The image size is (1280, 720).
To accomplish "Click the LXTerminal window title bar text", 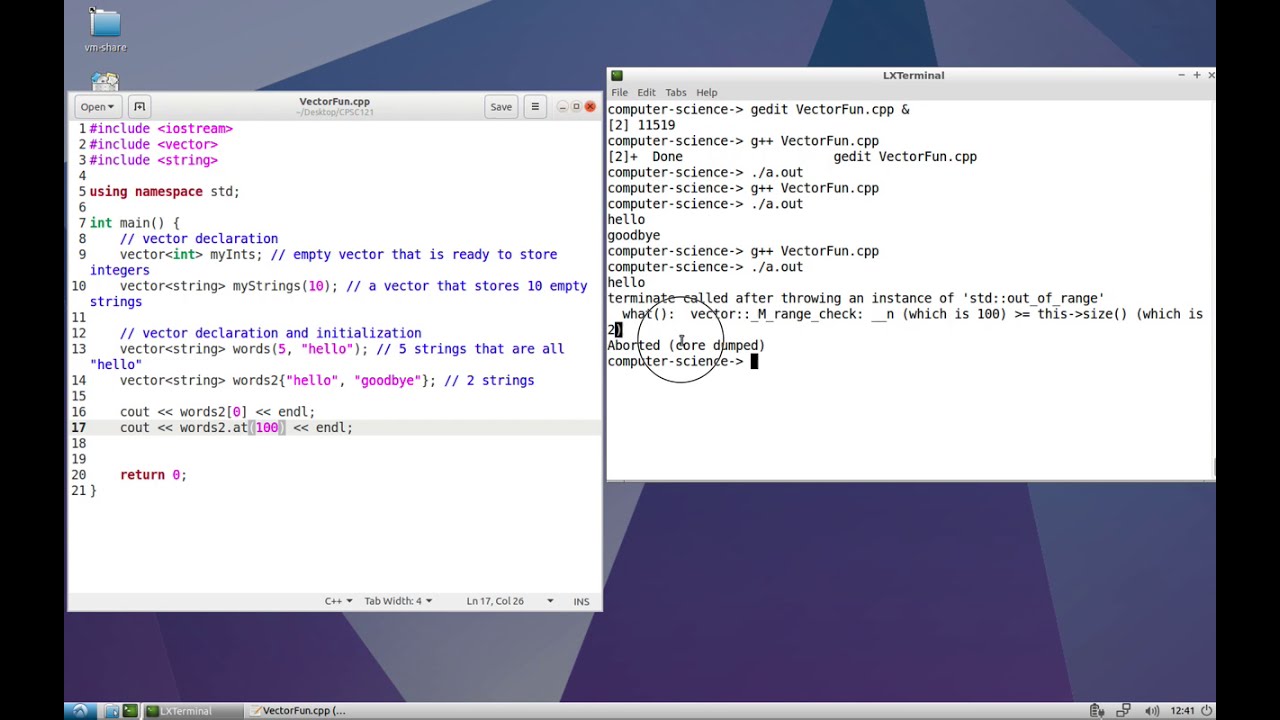I will pyautogui.click(x=913, y=75).
